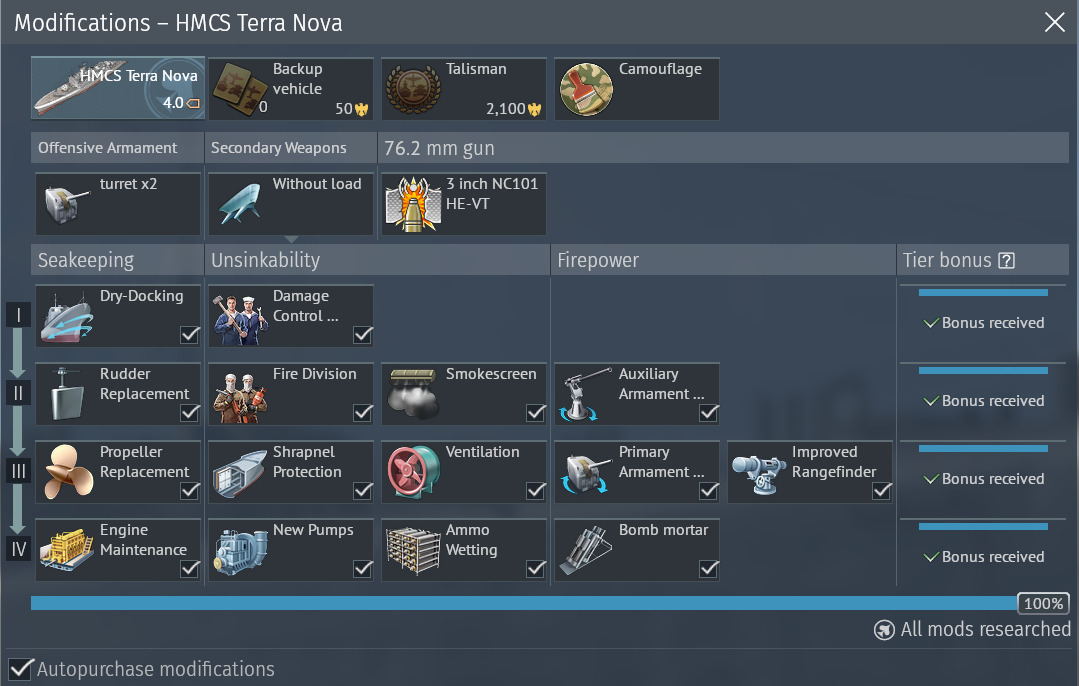Screen dimensions: 1079x686
Task: Close the Modifications window
Action: click(1054, 22)
